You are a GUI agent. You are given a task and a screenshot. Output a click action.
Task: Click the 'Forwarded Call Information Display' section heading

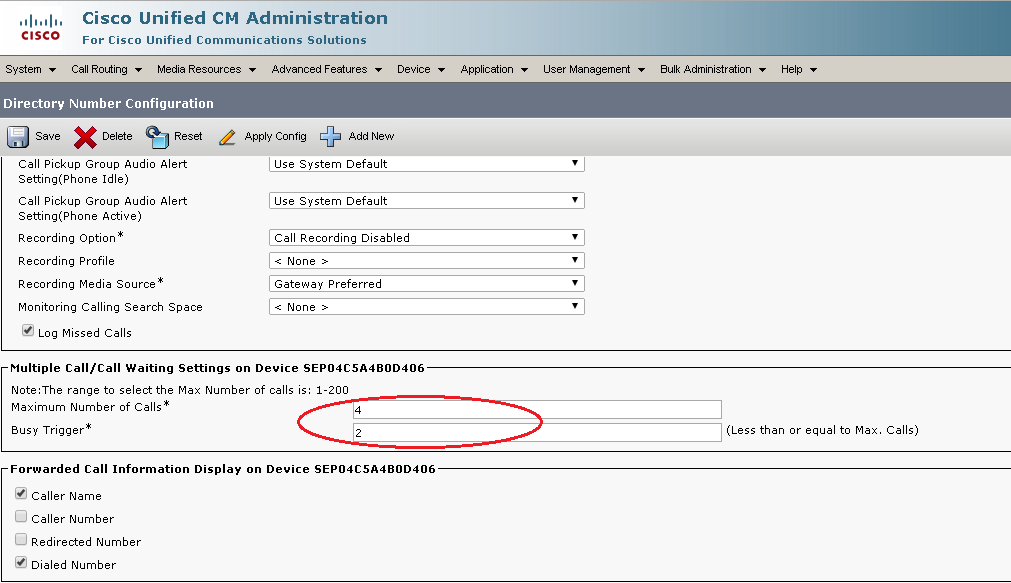tap(223, 469)
